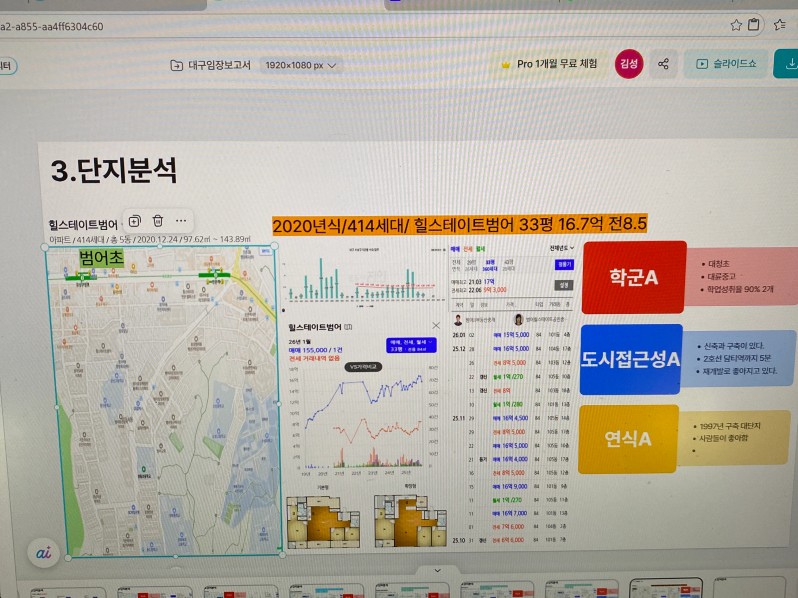Click the share icon in top bar

pyautogui.click(x=663, y=64)
